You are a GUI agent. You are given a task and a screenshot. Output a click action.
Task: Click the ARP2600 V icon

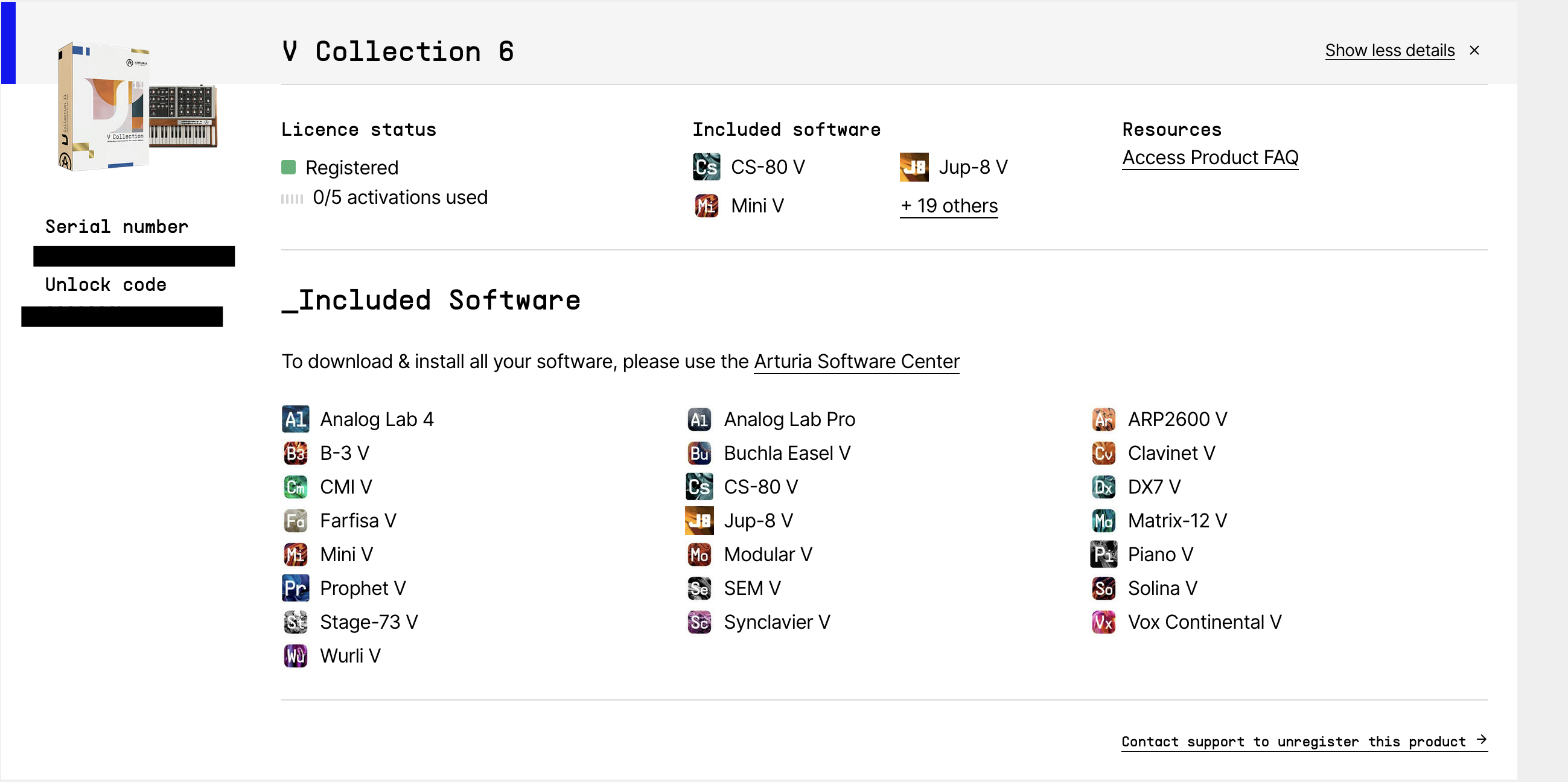(1103, 419)
